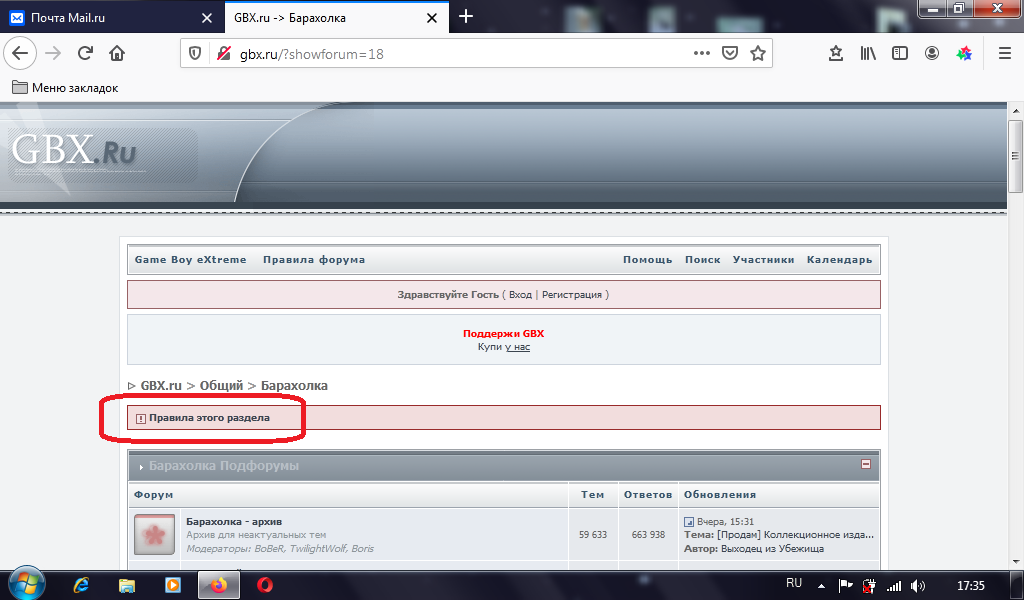Switch to Почта Mail.ru tab
The width and height of the screenshot is (1024, 600).
(x=111, y=18)
